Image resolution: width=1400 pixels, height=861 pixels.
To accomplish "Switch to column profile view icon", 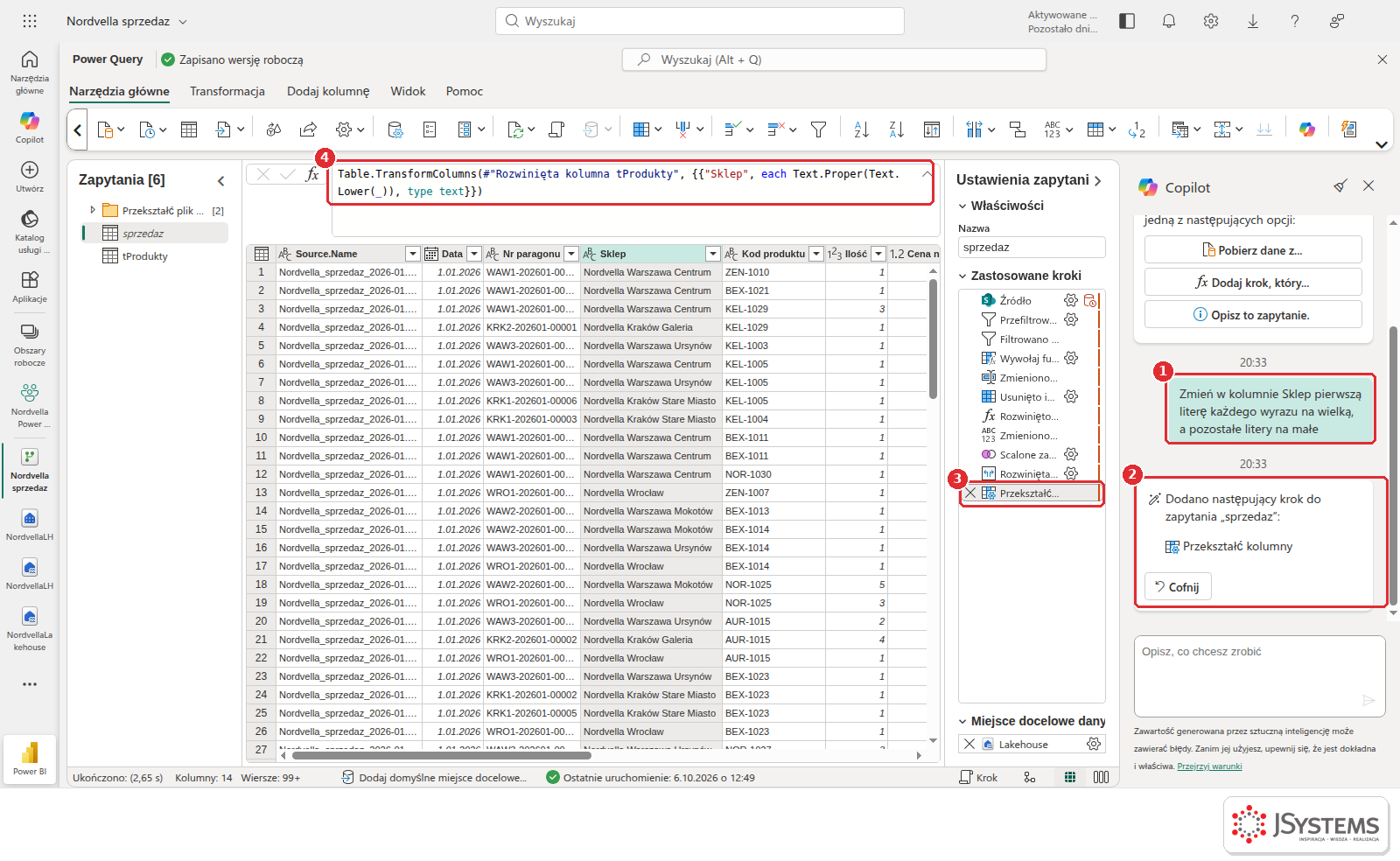I will tap(1101, 777).
